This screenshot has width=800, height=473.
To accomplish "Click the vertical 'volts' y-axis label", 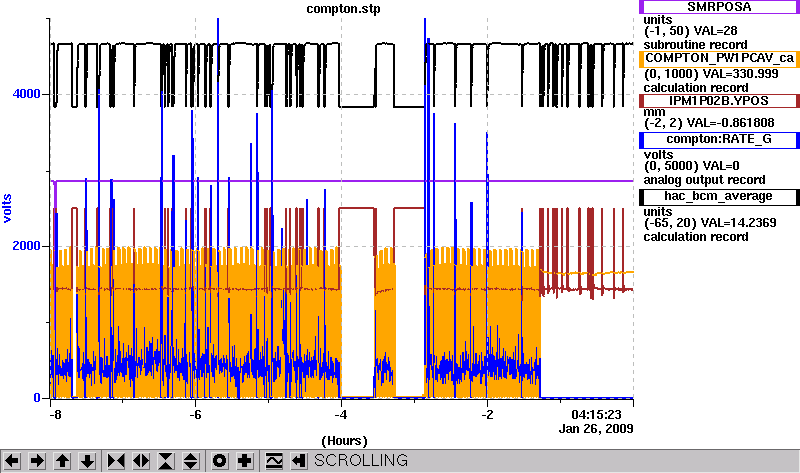I will click(x=7, y=208).
